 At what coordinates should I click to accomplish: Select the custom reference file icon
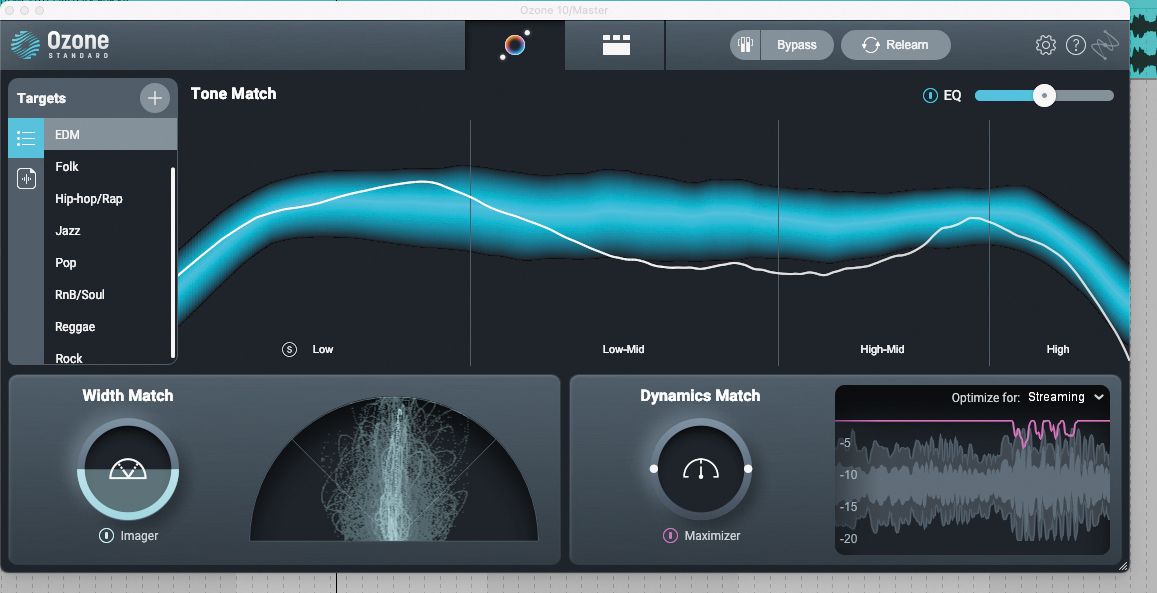tap(26, 177)
